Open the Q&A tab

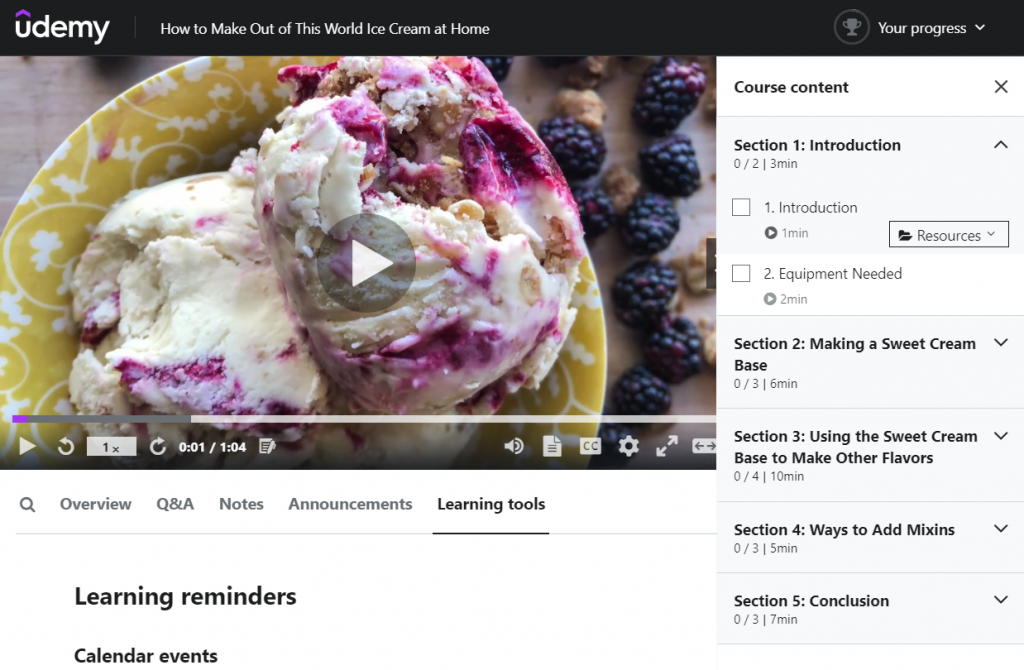[x=175, y=504]
